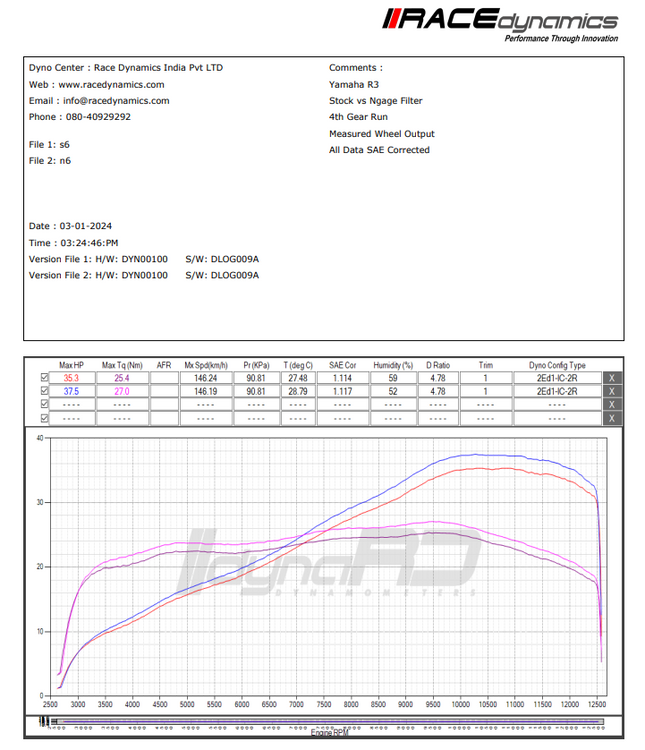The width and height of the screenshot is (645, 750).
Task: Click the X button of the third table row
Action: (x=612, y=405)
